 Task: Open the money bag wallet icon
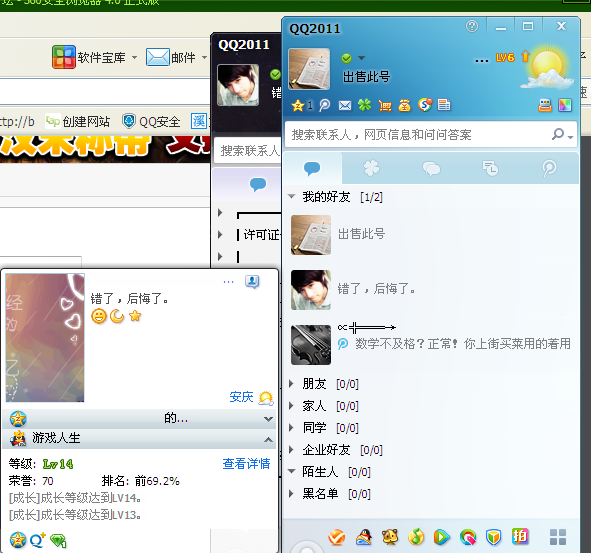pos(404,106)
